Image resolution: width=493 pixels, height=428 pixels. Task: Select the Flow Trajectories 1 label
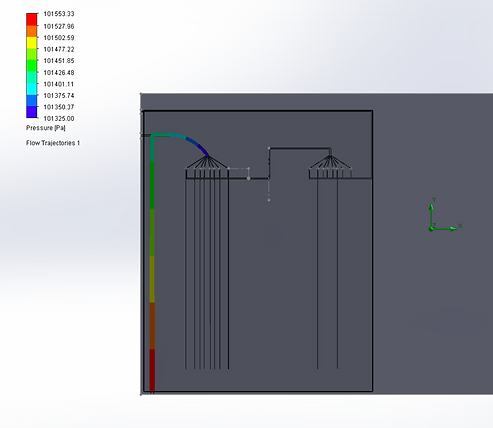coord(53,143)
